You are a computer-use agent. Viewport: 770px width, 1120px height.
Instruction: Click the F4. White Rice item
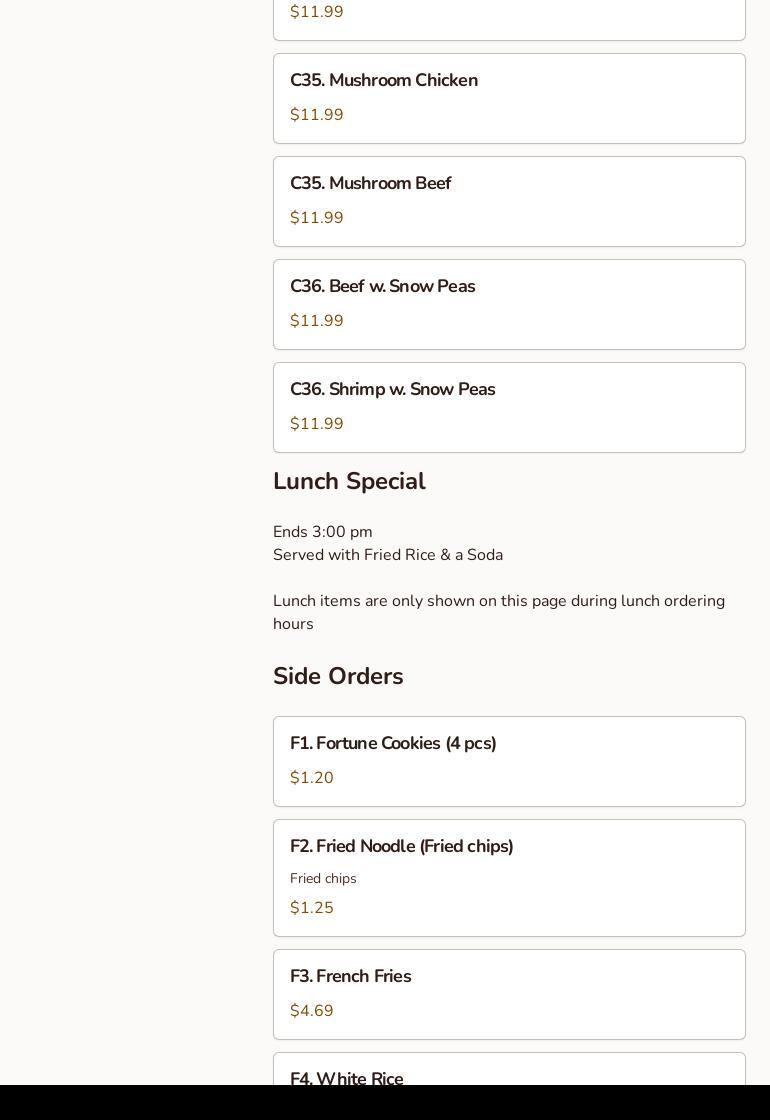click(347, 1078)
